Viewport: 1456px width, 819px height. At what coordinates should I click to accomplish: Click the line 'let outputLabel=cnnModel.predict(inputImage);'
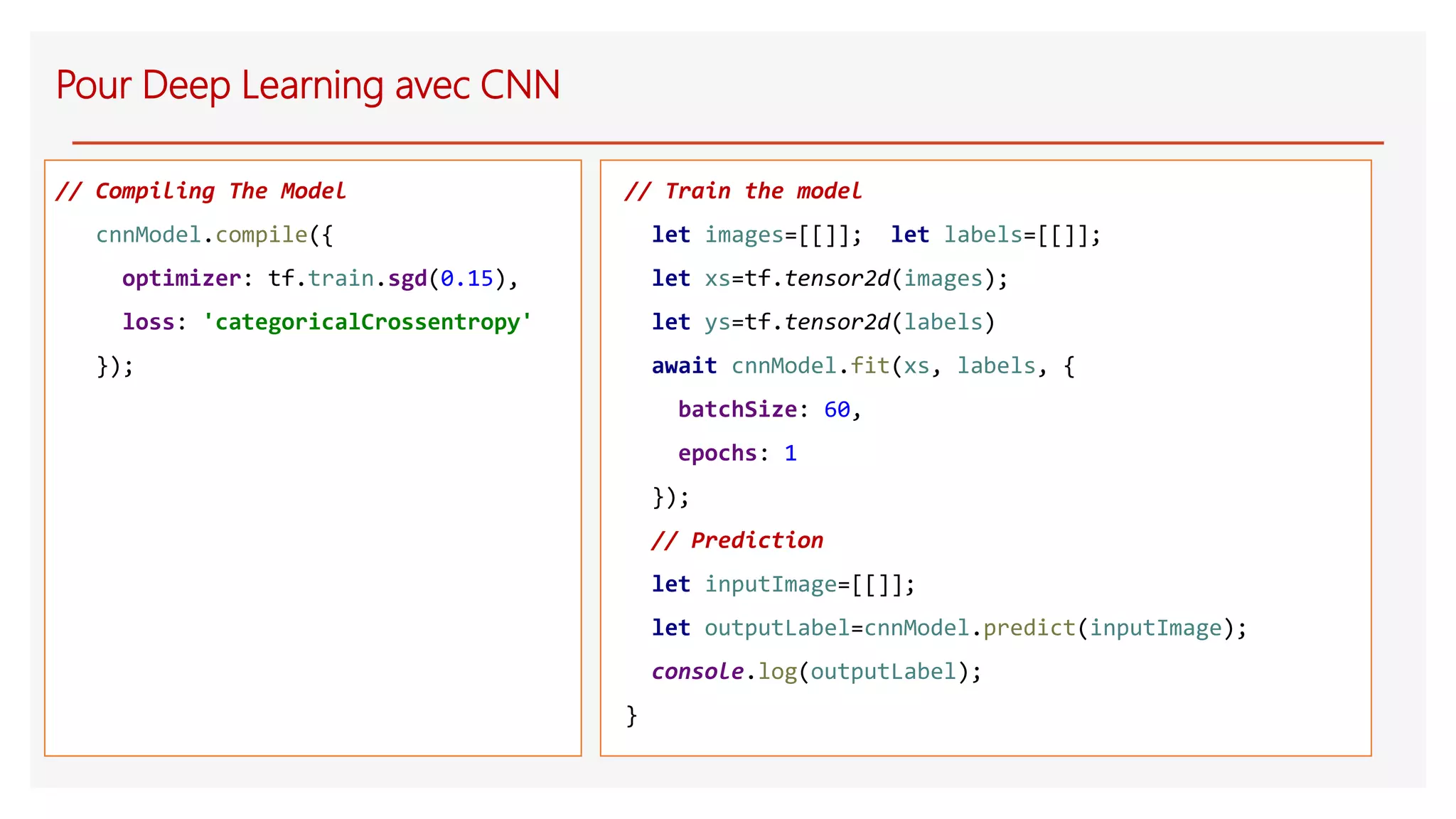click(949, 628)
